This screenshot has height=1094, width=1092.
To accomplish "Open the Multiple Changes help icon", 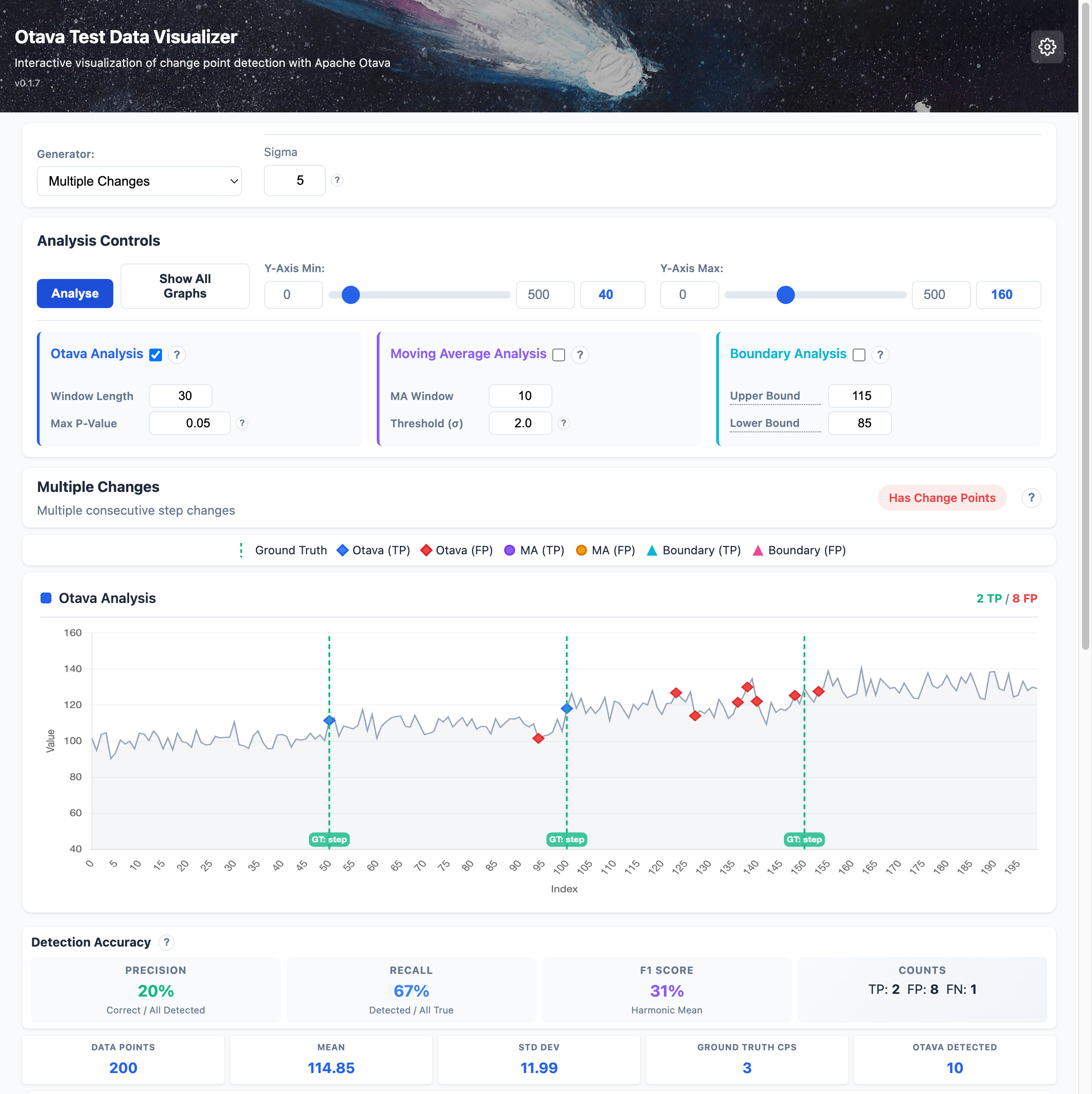I will pyautogui.click(x=1031, y=498).
